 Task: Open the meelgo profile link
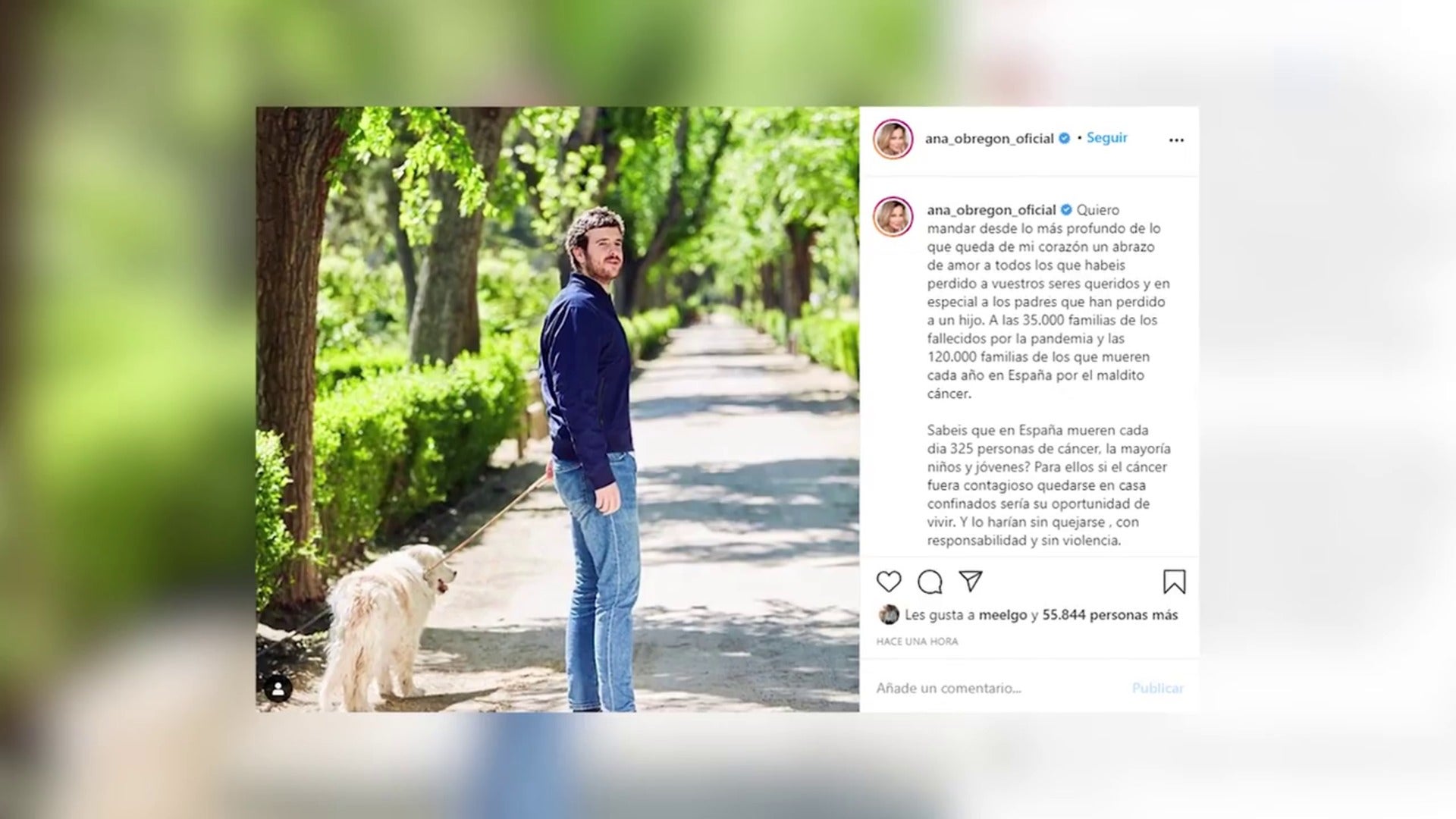1003,615
